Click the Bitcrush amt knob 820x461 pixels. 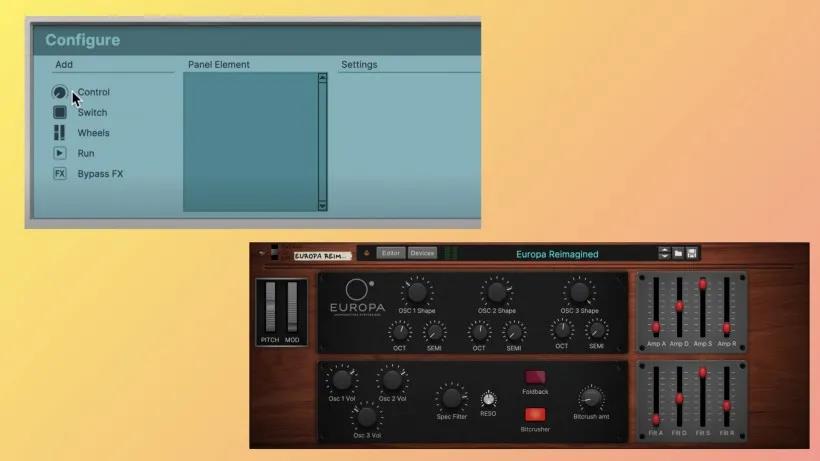[x=591, y=399]
